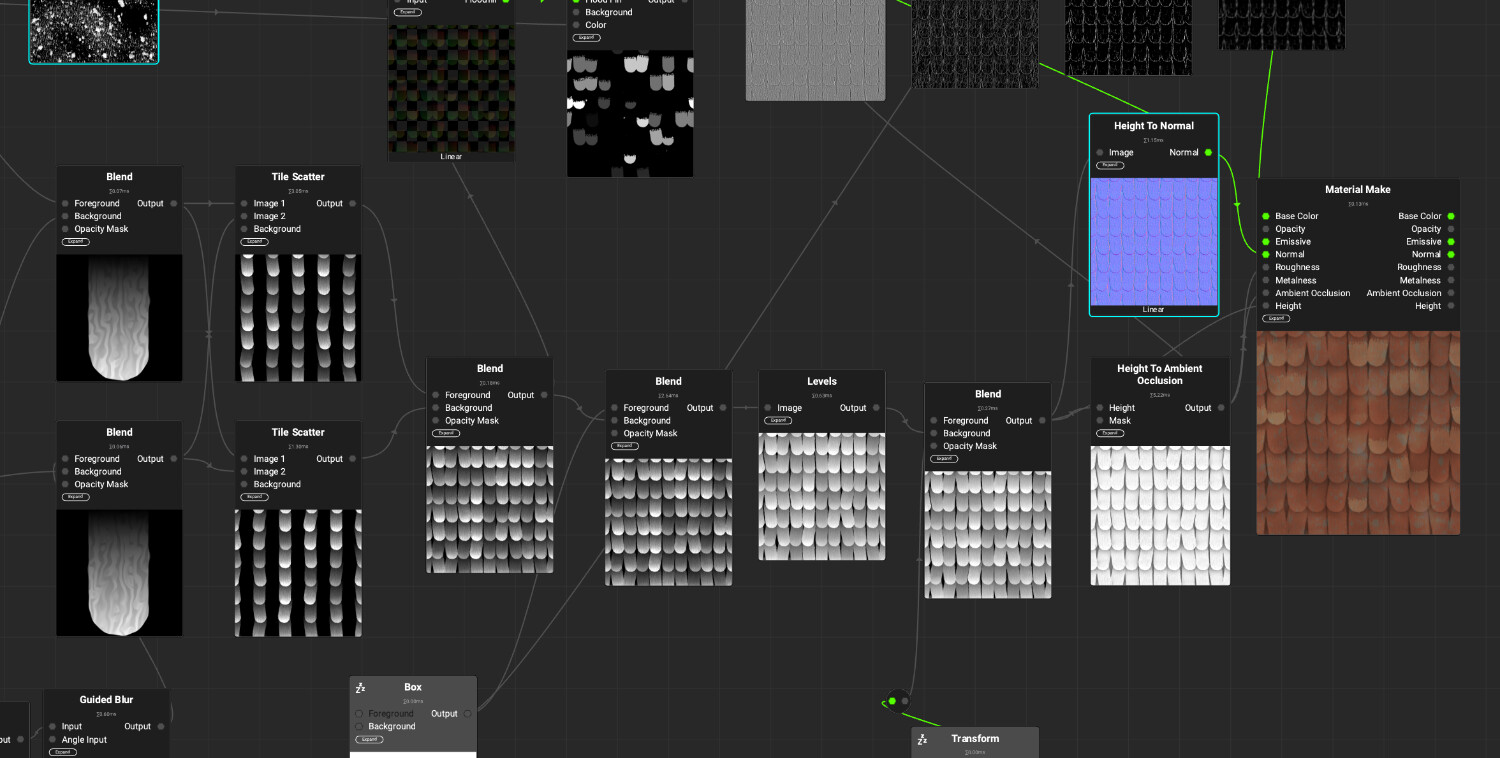
Task: Click Metalness output port on Material Make
Action: pyautogui.click(x=1451, y=281)
